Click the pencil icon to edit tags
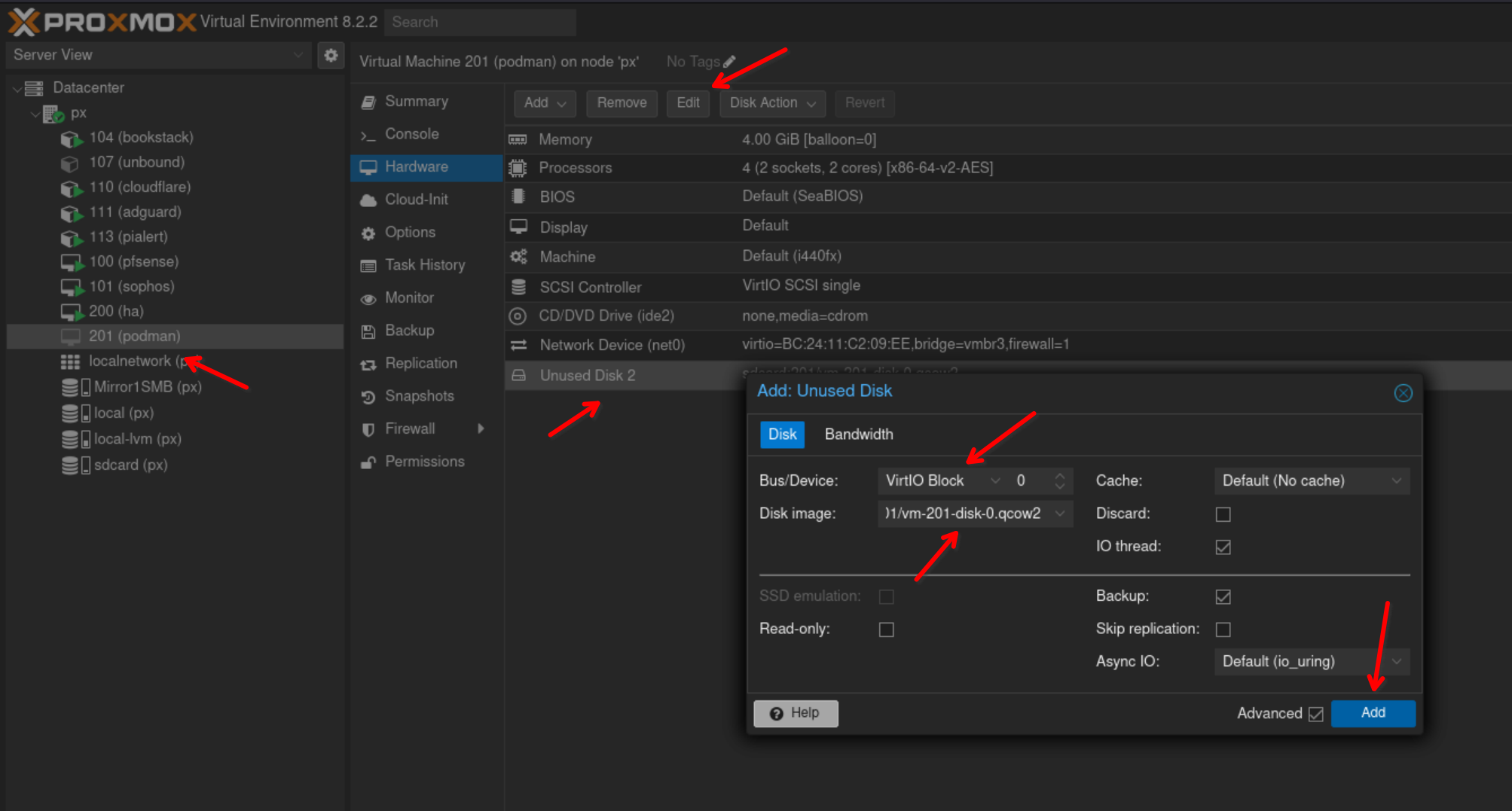Image resolution: width=1512 pixels, height=811 pixels. (729, 62)
